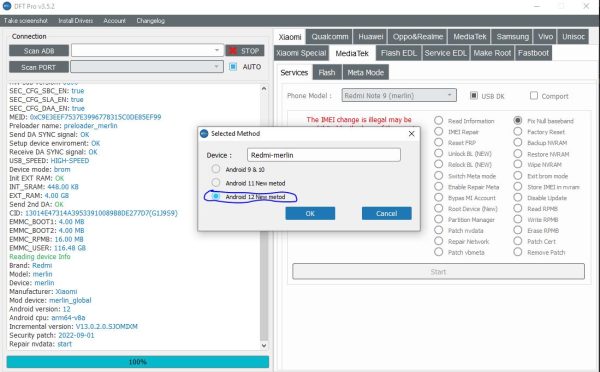The height and width of the screenshot is (372, 600).
Task: Select Reset FRP radio option
Action: tap(439, 142)
